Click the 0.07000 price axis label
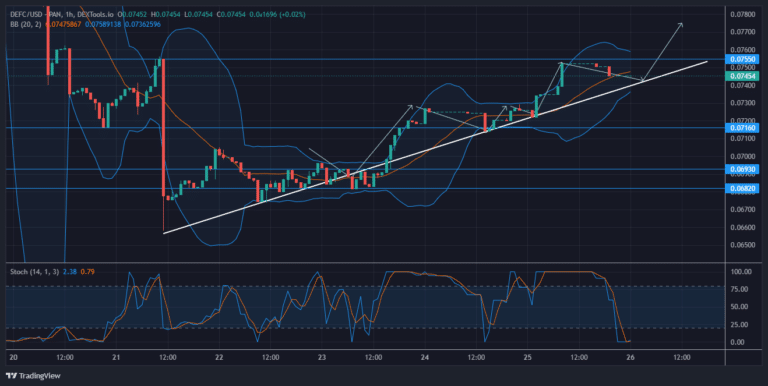Image resolution: width=768 pixels, height=386 pixels. coord(743,156)
